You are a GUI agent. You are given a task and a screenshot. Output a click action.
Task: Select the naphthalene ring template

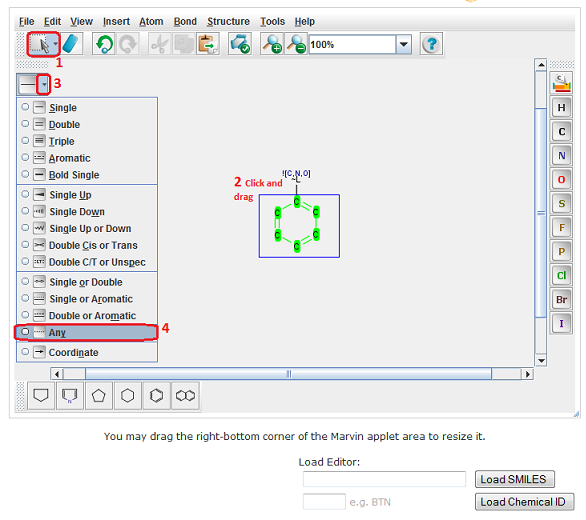coord(185,396)
